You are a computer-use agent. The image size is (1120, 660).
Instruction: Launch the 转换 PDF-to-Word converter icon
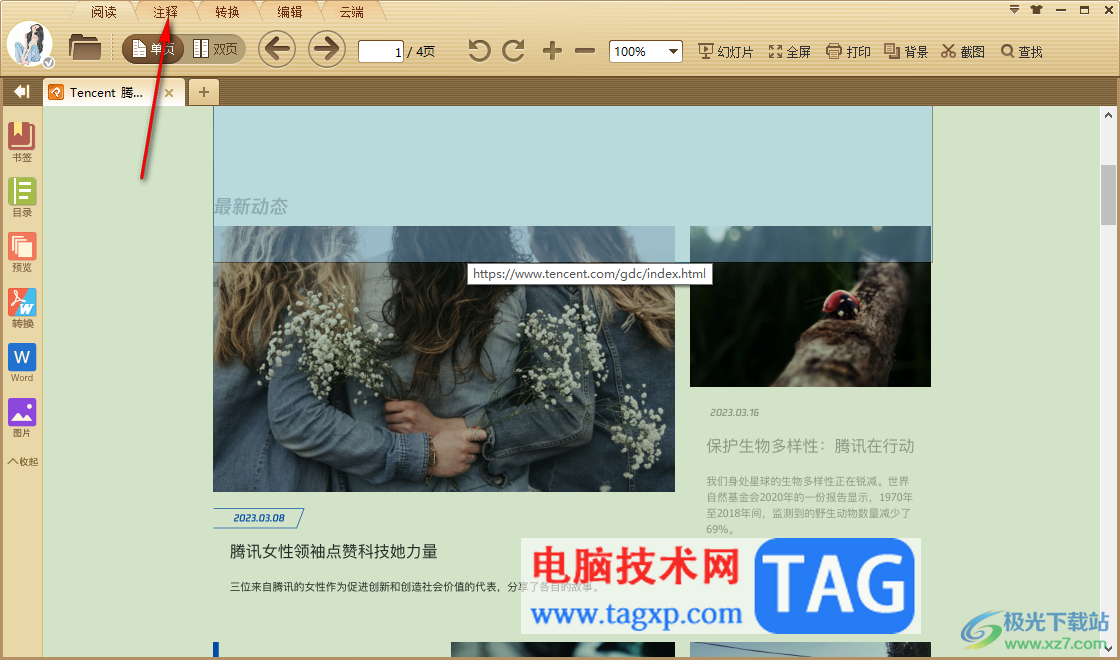coord(21,308)
